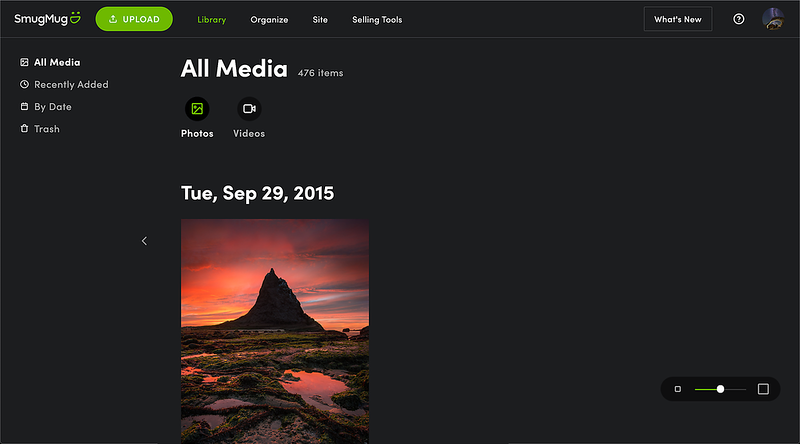This screenshot has height=444, width=800.
Task: Open the help question mark icon
Action: (x=739, y=19)
